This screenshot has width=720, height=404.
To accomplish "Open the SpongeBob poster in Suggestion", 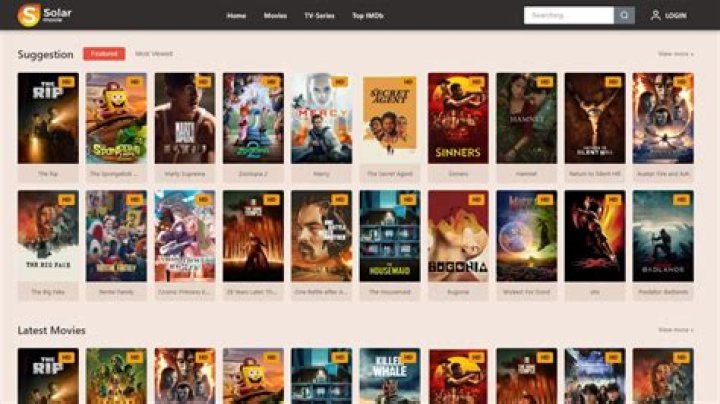I will coord(116,118).
